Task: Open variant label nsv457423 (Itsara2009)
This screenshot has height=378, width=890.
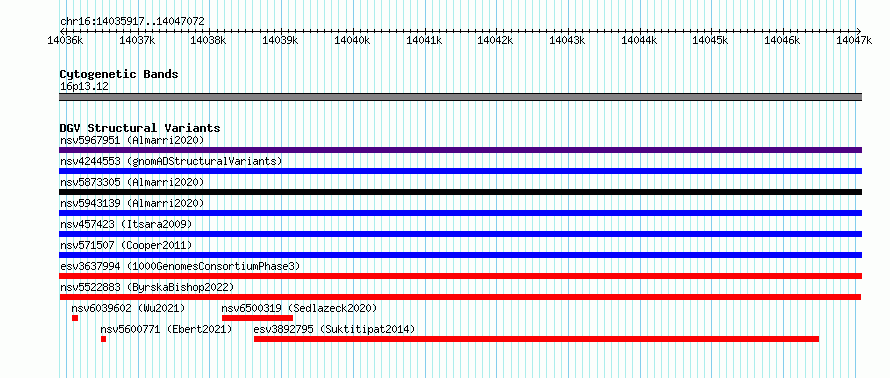Action: 126,224
